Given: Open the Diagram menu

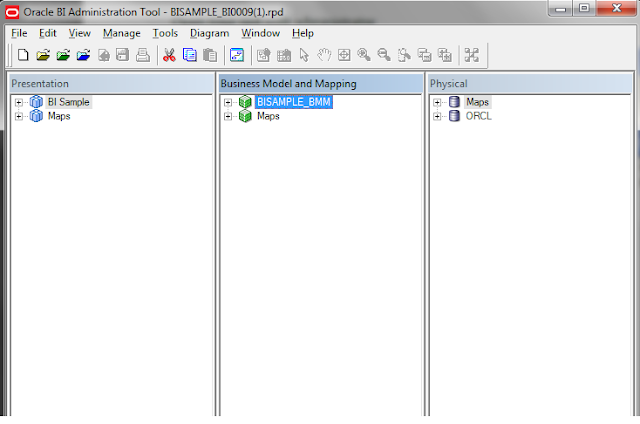Looking at the screenshot, I should 209,33.
